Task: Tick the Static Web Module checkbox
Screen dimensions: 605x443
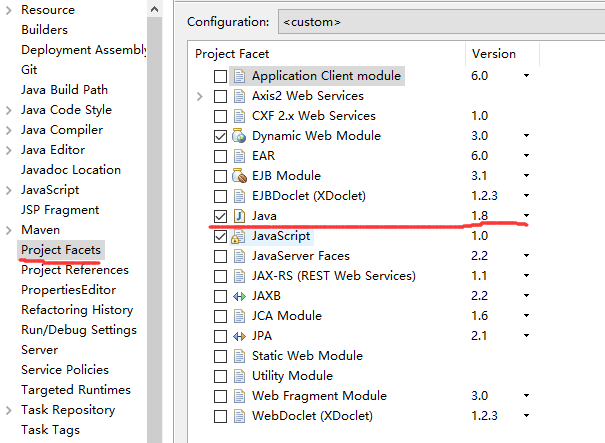Action: (220, 356)
